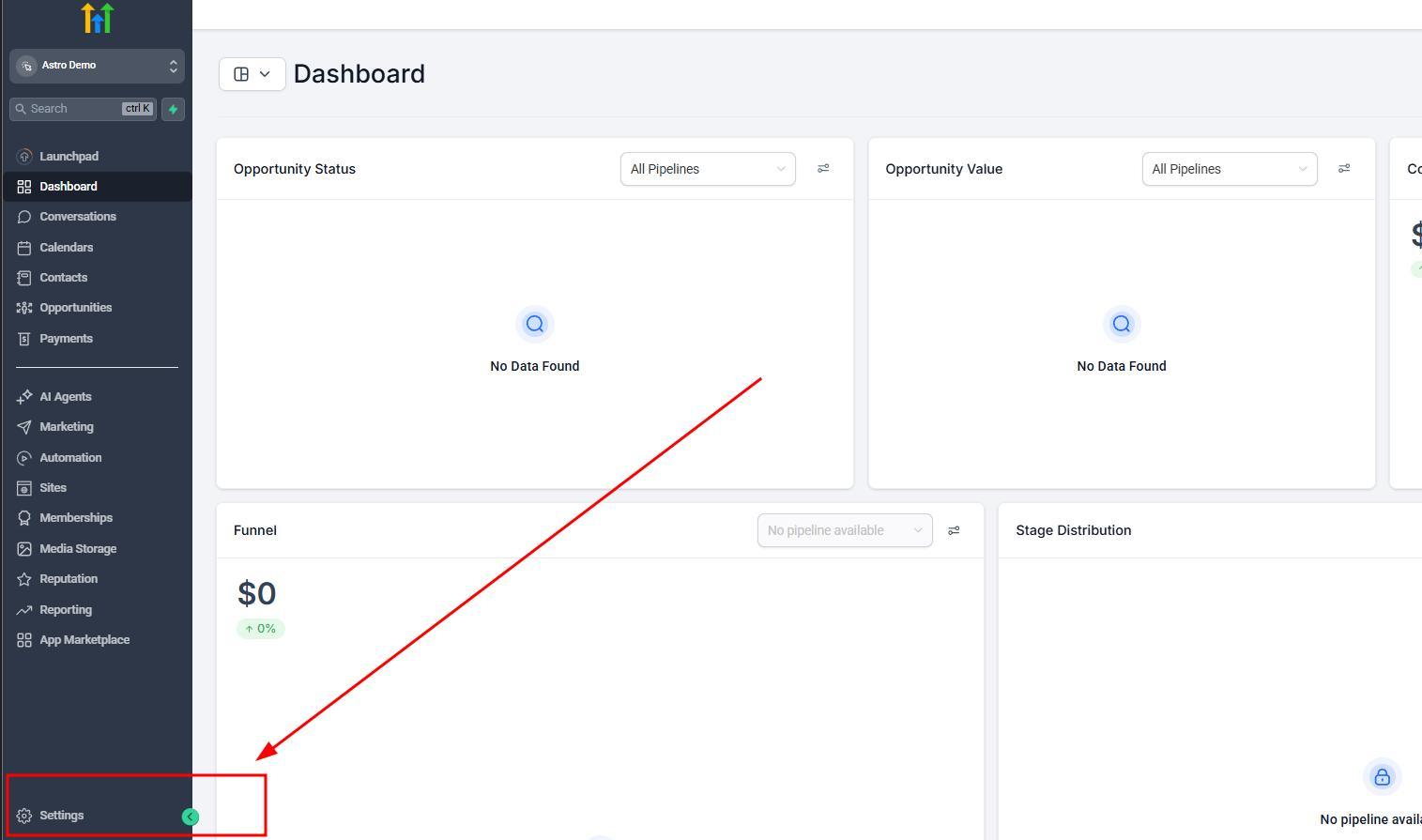Click the Launchpad rocket icon

[x=24, y=157]
